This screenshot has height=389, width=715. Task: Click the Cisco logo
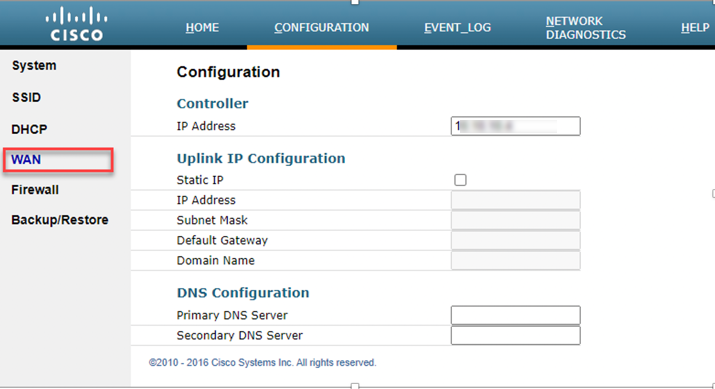click(77, 24)
